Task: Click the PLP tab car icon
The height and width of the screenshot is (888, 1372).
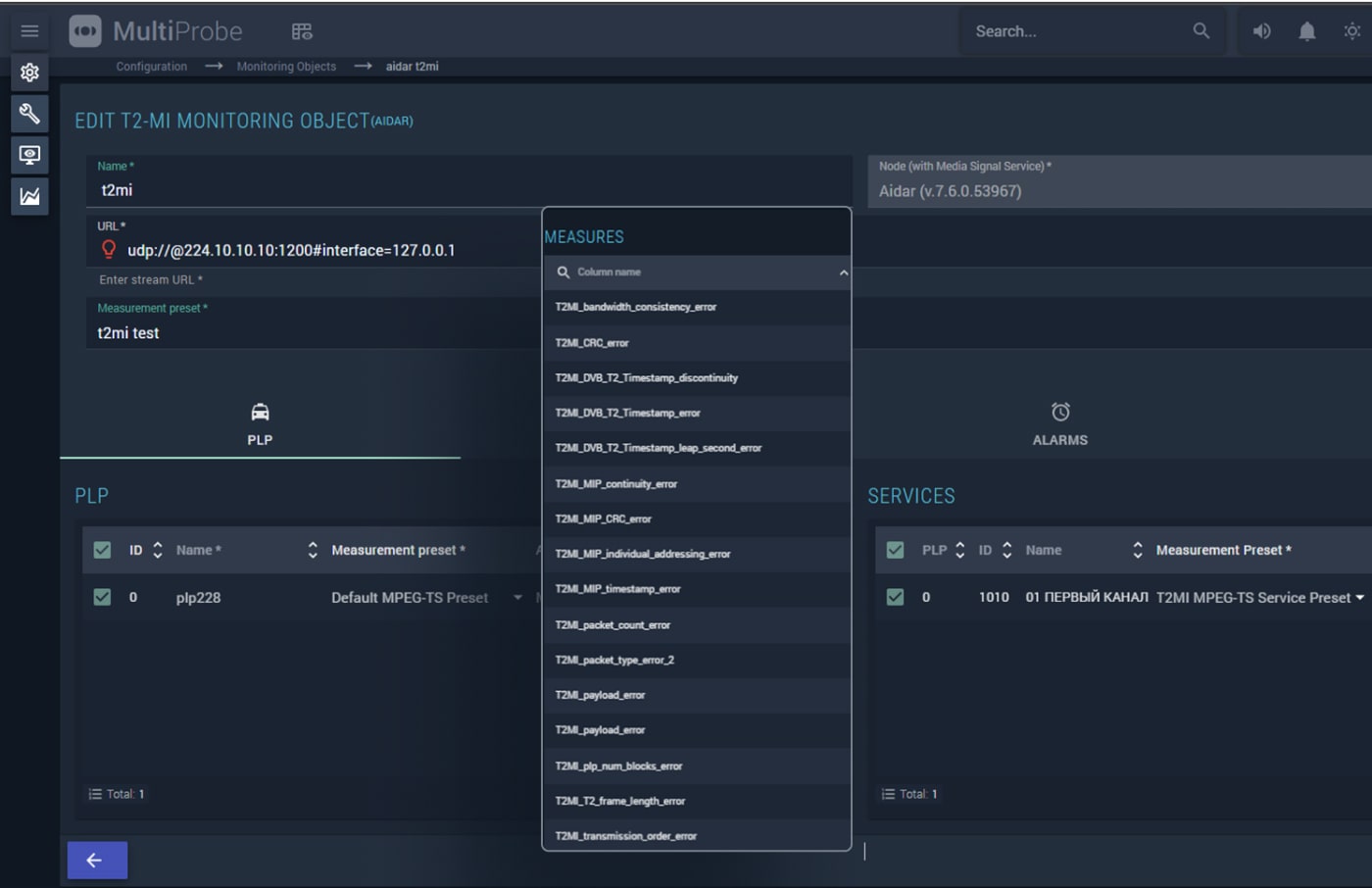Action: pos(260,412)
